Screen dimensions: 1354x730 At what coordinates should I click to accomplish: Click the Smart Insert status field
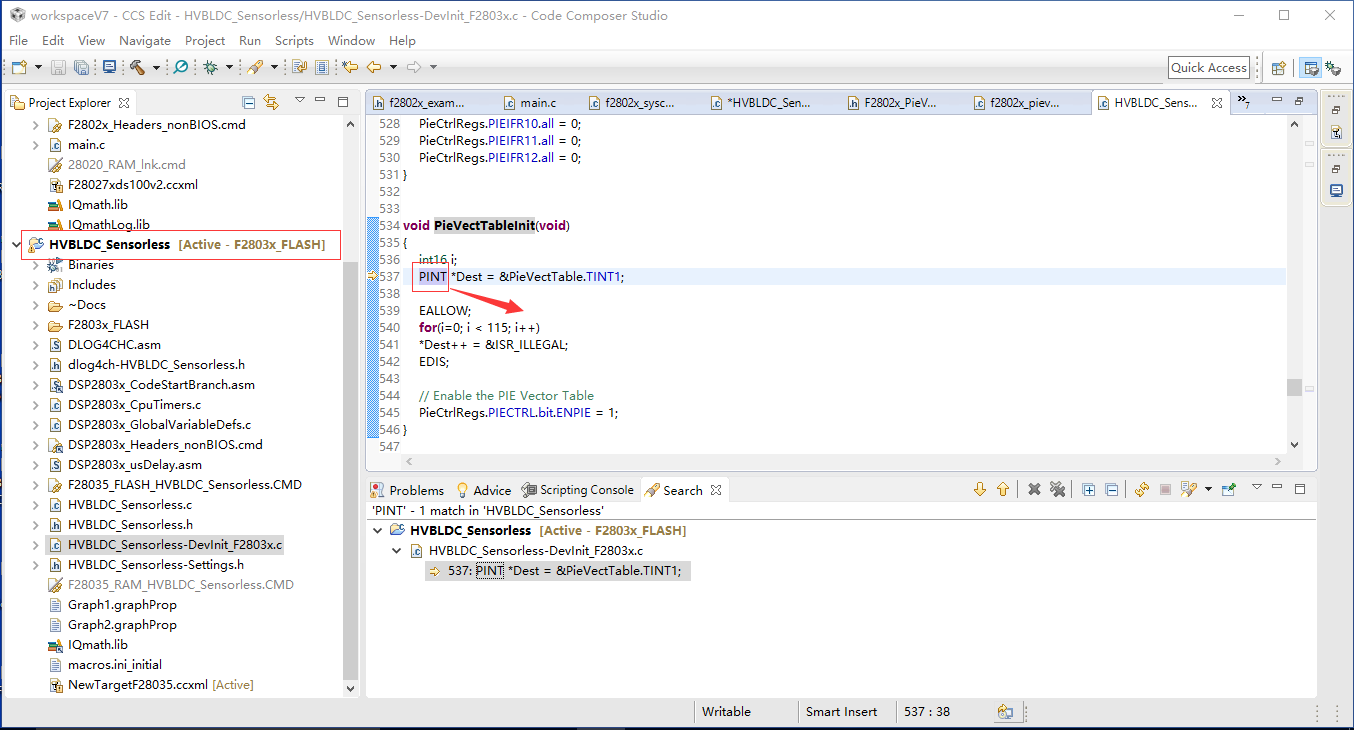click(841, 712)
